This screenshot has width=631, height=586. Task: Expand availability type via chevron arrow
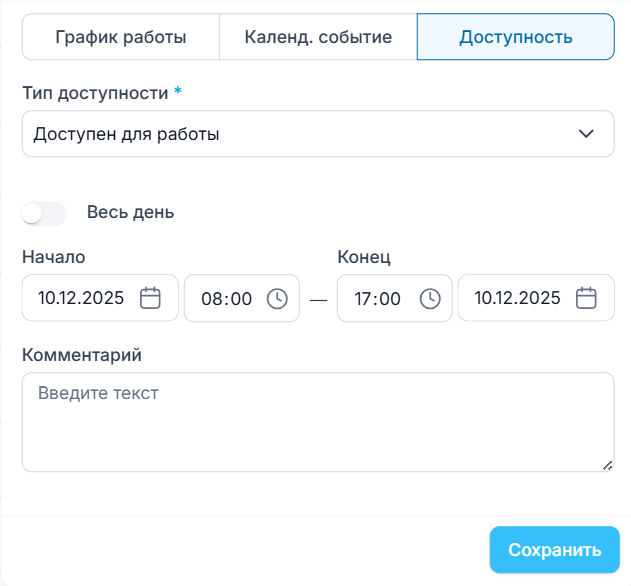pos(587,134)
